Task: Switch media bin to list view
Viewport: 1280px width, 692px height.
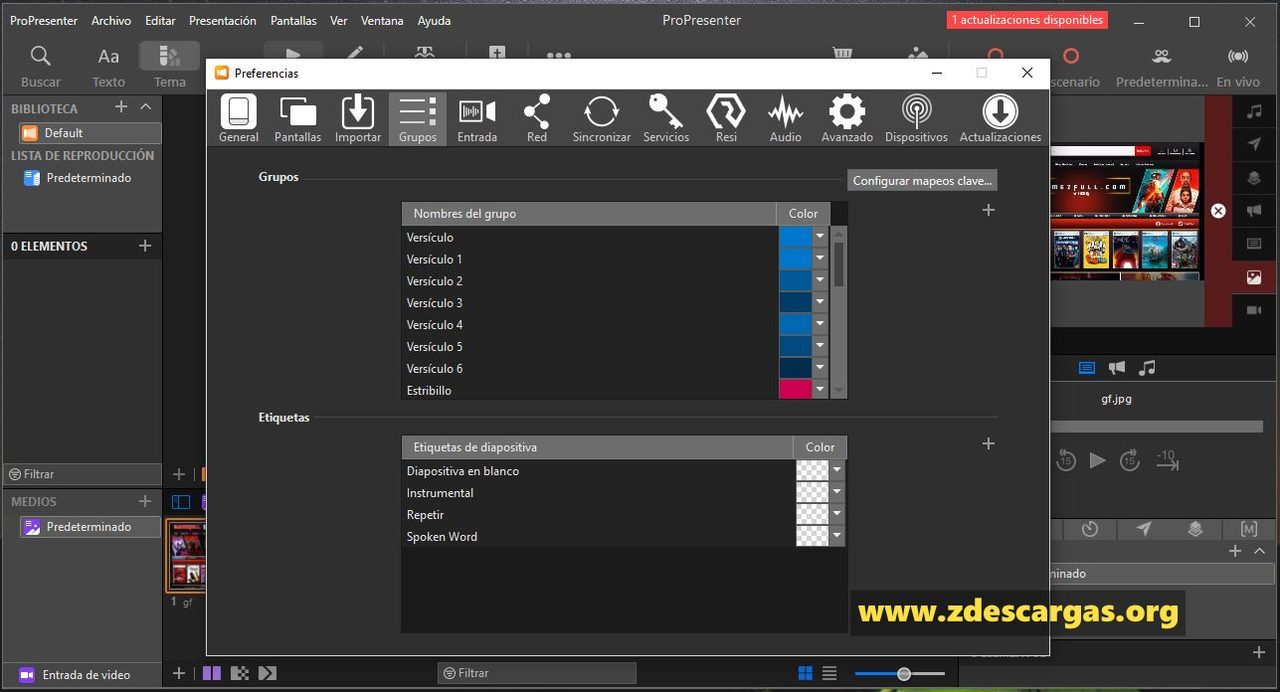Action: [x=829, y=674]
